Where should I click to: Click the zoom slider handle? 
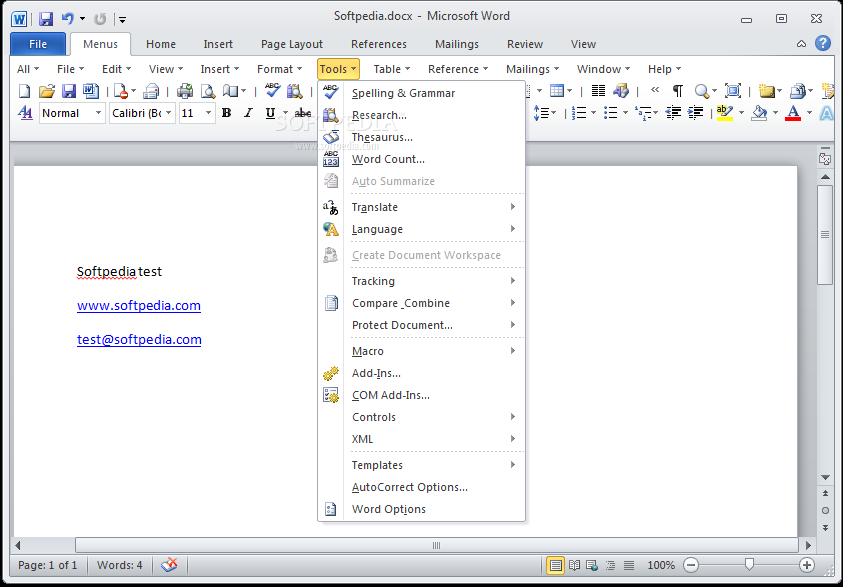pyautogui.click(x=749, y=564)
